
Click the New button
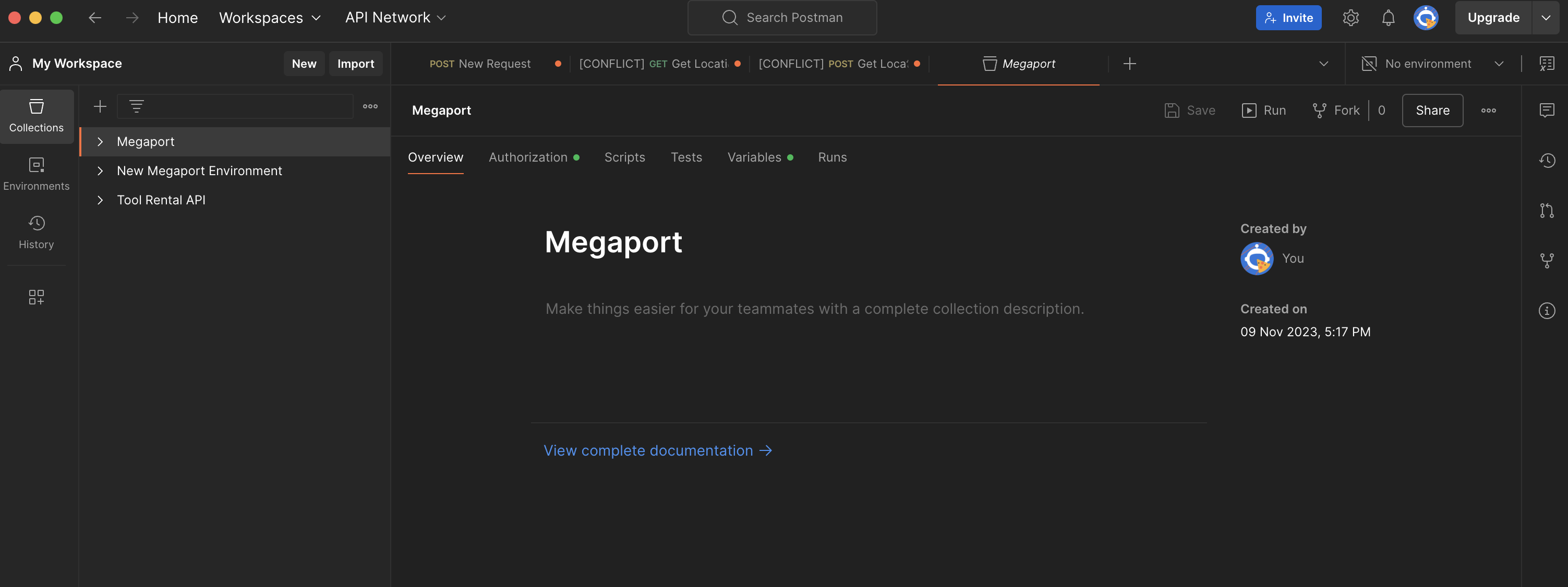click(304, 64)
